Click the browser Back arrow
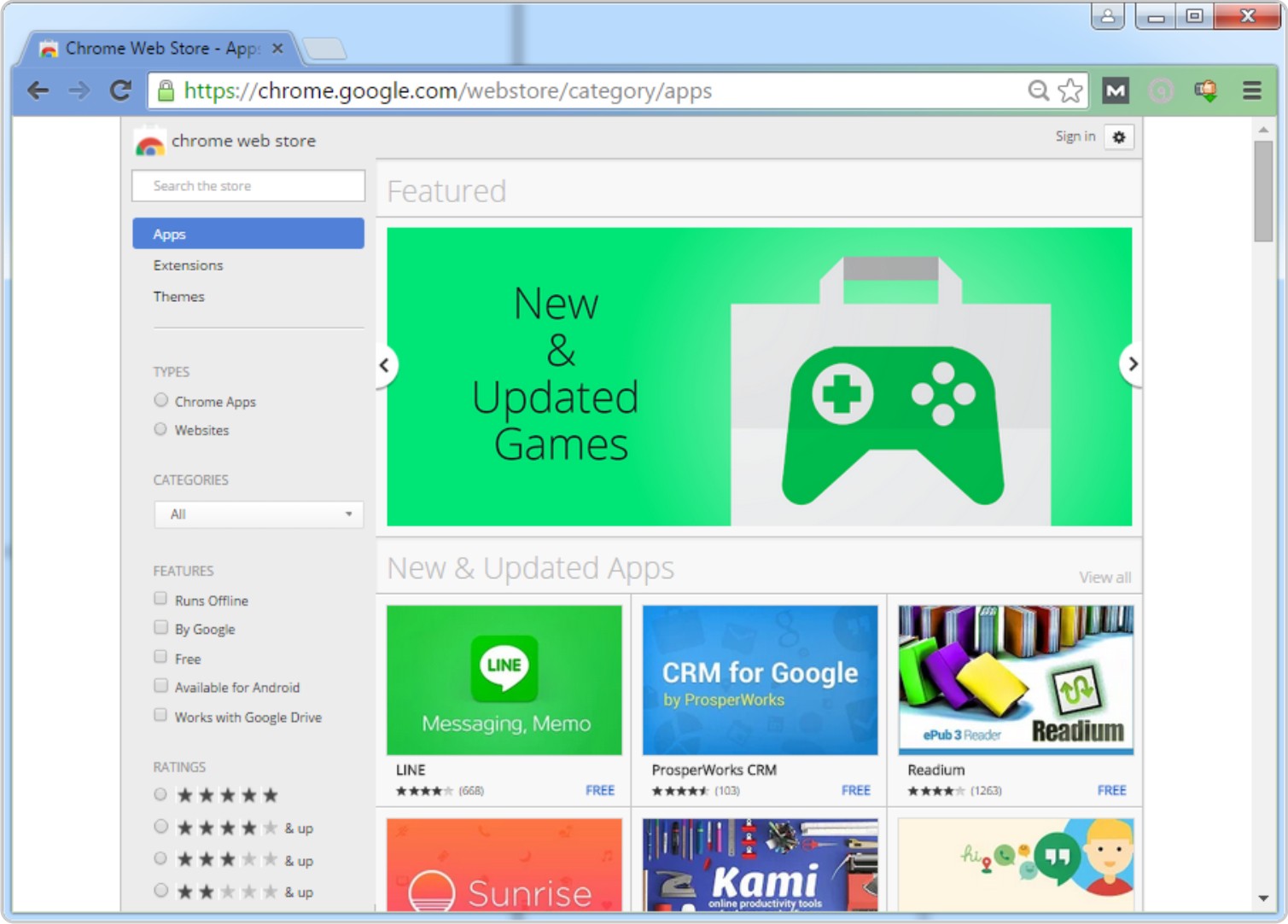The image size is (1288, 924). click(38, 90)
